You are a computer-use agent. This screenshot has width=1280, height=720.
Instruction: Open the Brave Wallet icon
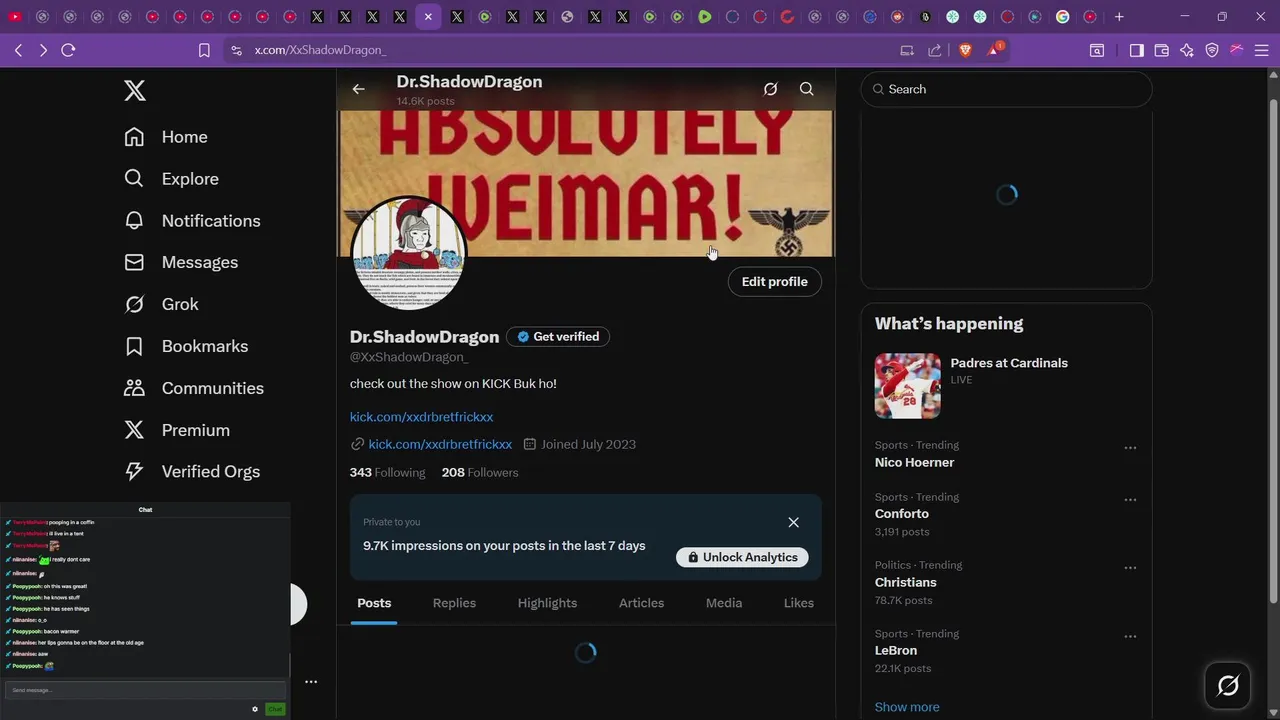click(1162, 50)
